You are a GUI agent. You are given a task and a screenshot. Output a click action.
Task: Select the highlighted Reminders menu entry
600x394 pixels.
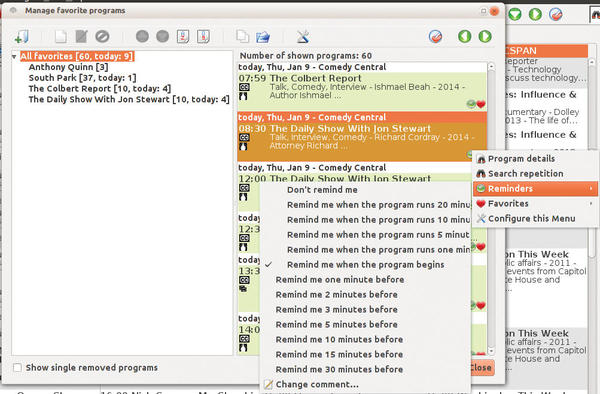tap(536, 189)
